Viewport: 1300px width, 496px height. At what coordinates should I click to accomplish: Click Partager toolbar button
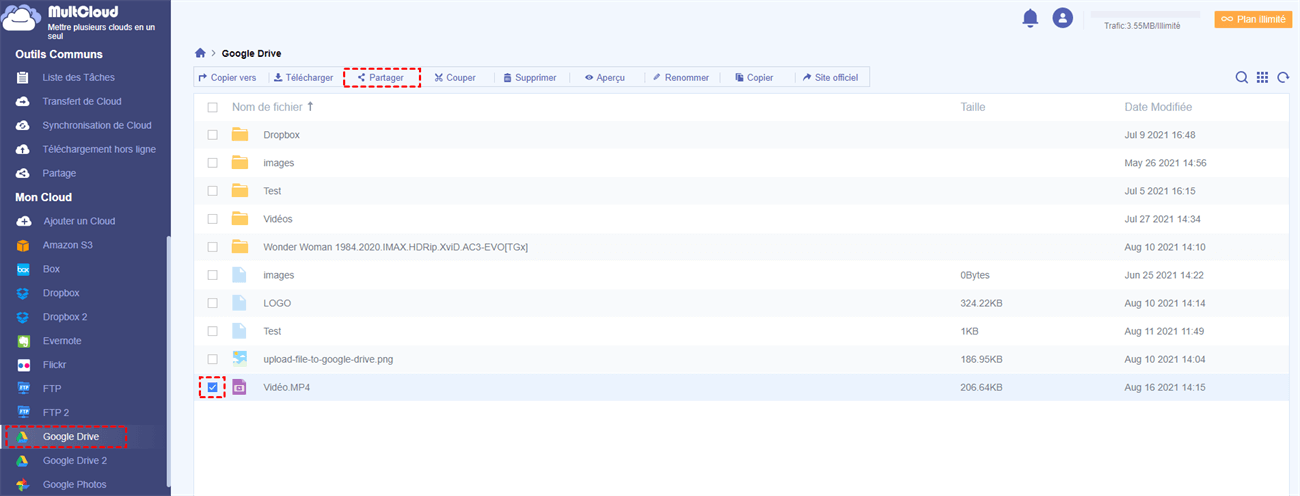click(x=381, y=77)
